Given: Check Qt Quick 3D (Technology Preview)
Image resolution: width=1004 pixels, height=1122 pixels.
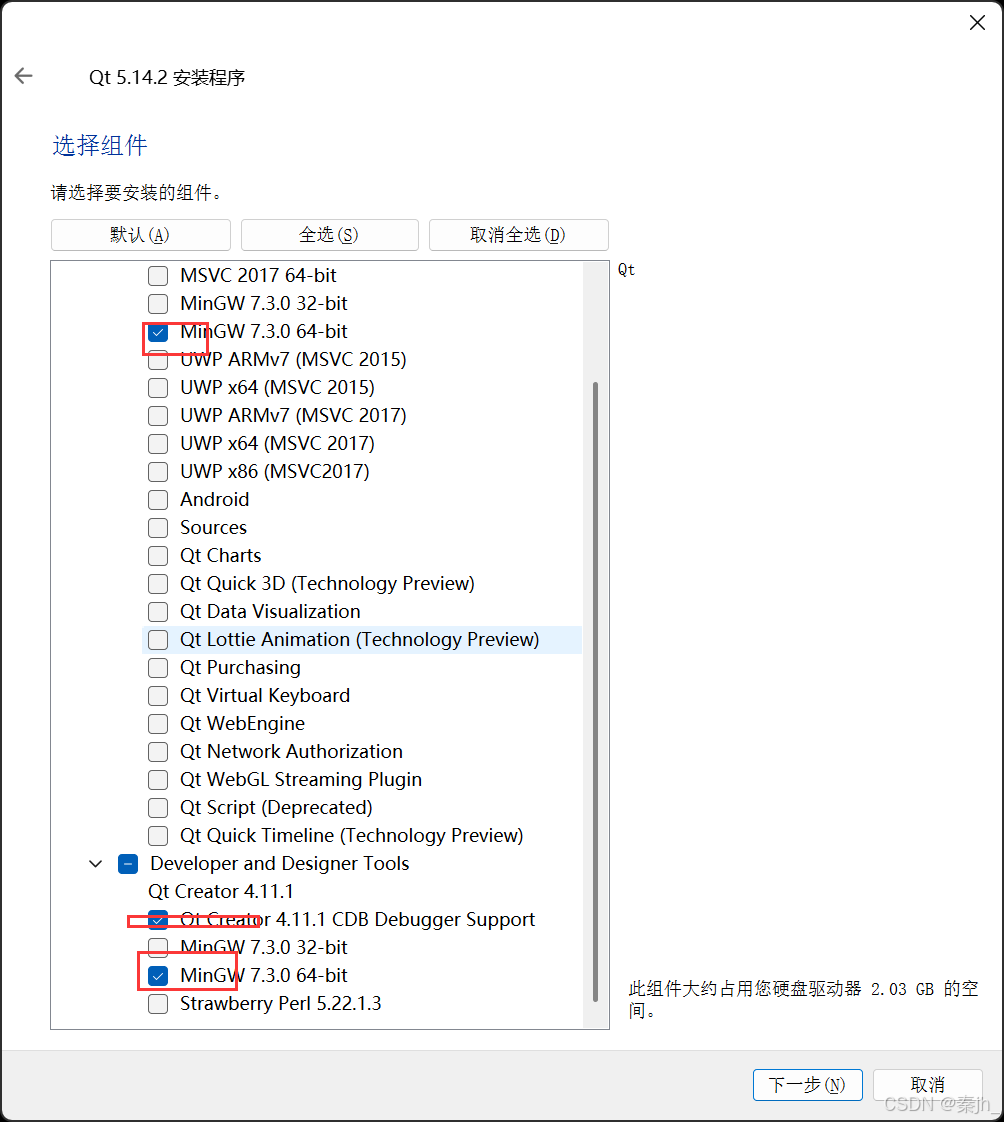Looking at the screenshot, I should point(157,584).
